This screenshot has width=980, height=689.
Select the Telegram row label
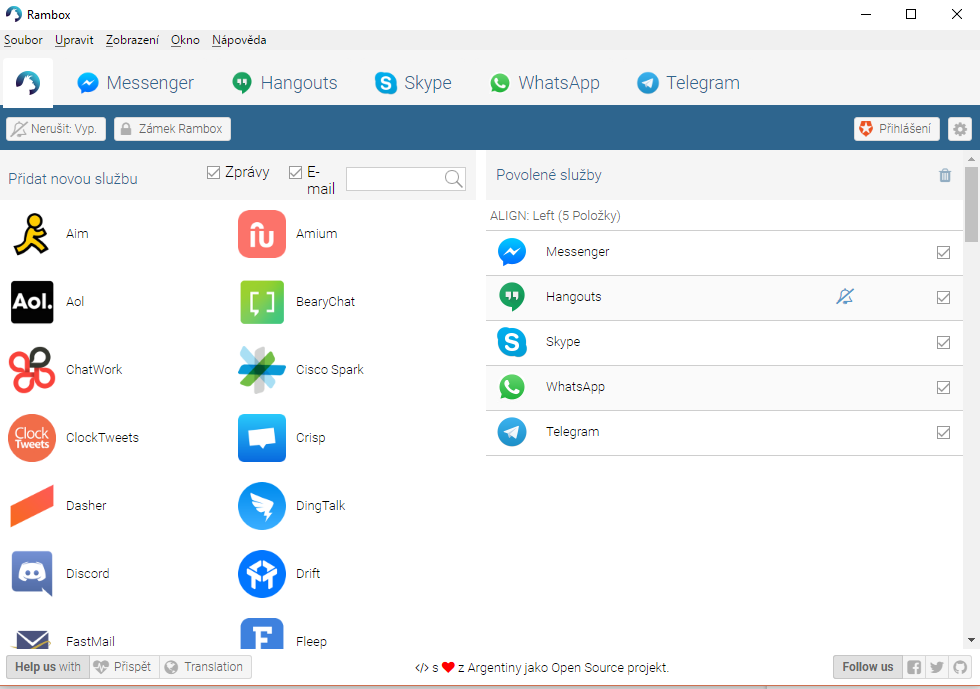coord(572,432)
